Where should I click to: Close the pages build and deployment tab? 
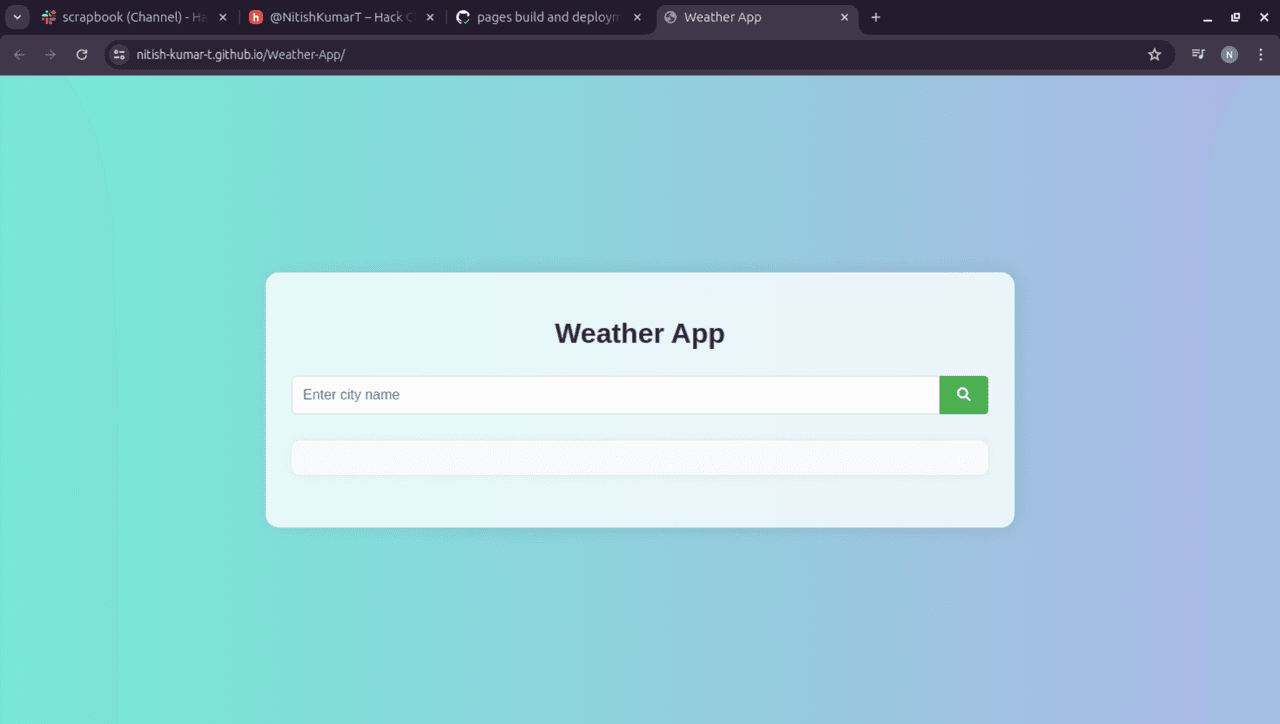(x=637, y=17)
